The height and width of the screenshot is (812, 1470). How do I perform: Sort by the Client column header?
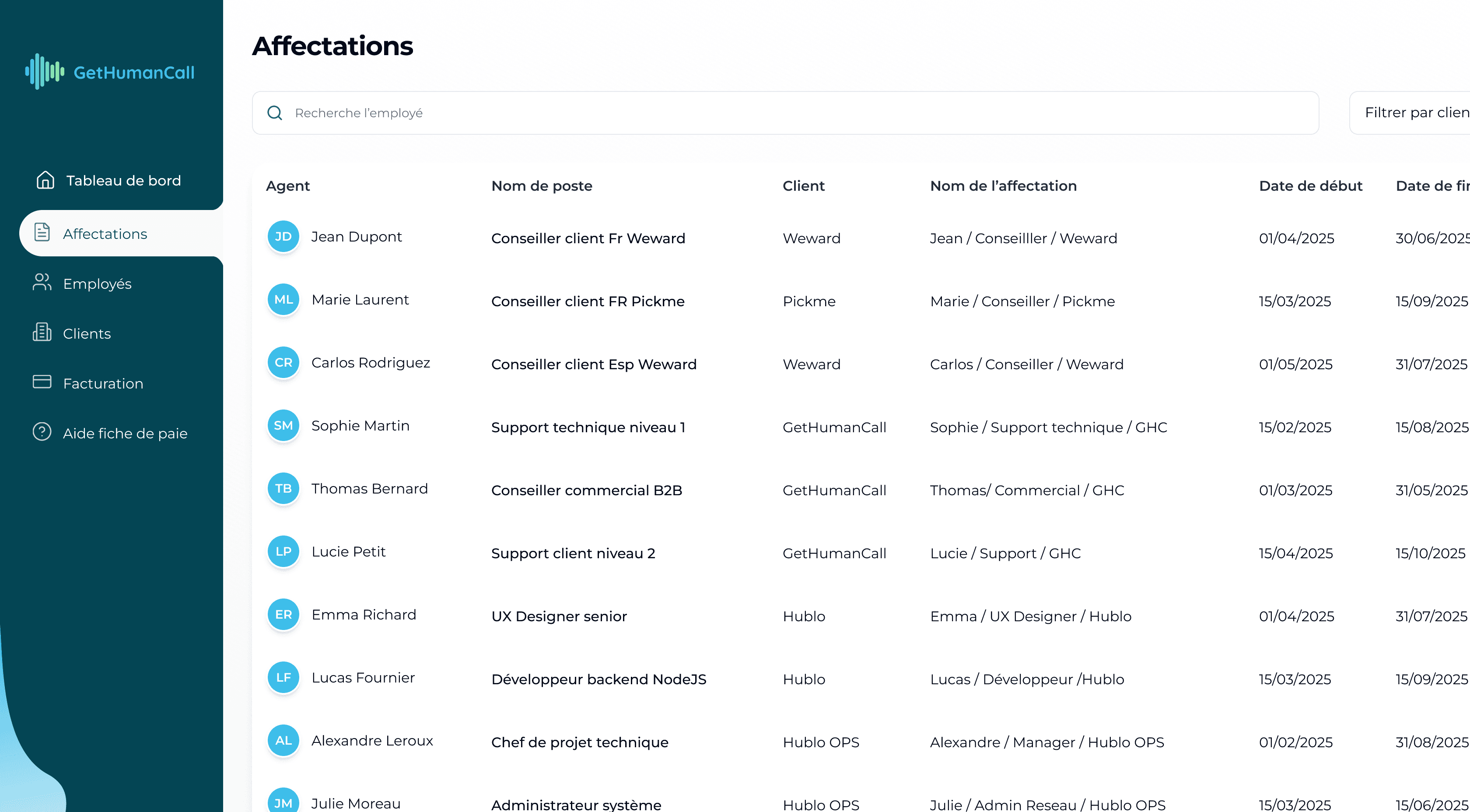[804, 186]
